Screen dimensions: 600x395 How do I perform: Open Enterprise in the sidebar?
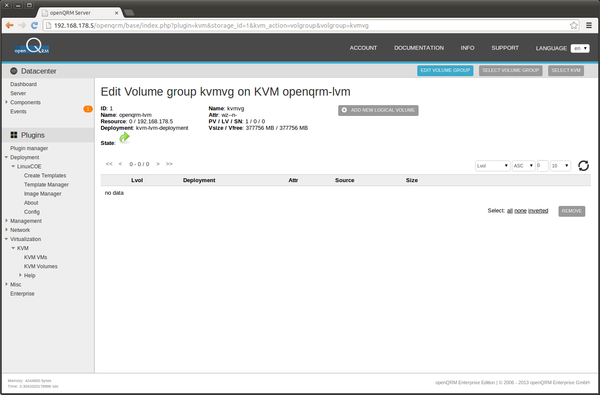tap(22, 294)
